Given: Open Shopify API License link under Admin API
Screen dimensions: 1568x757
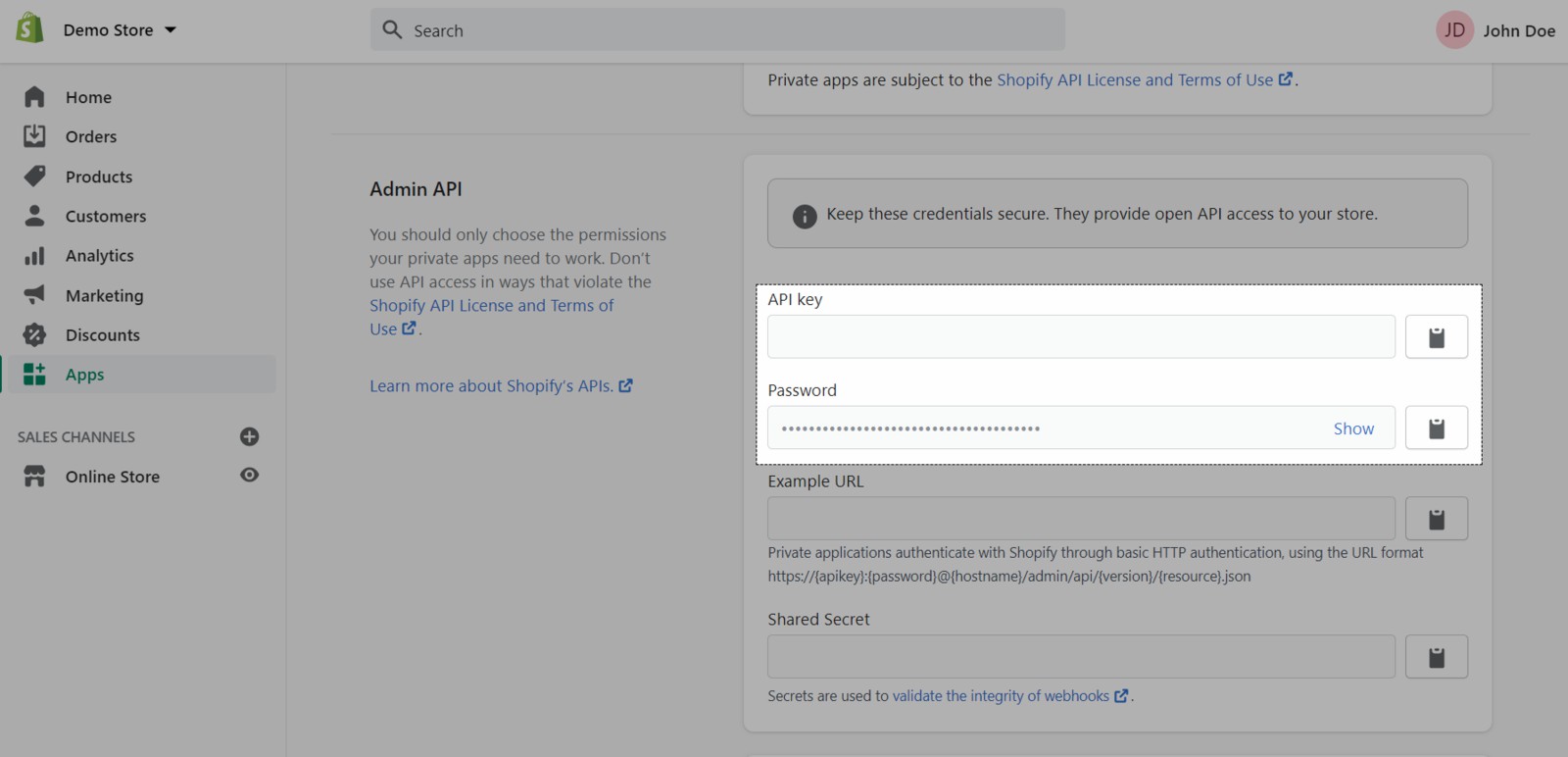Looking at the screenshot, I should coord(492,317).
